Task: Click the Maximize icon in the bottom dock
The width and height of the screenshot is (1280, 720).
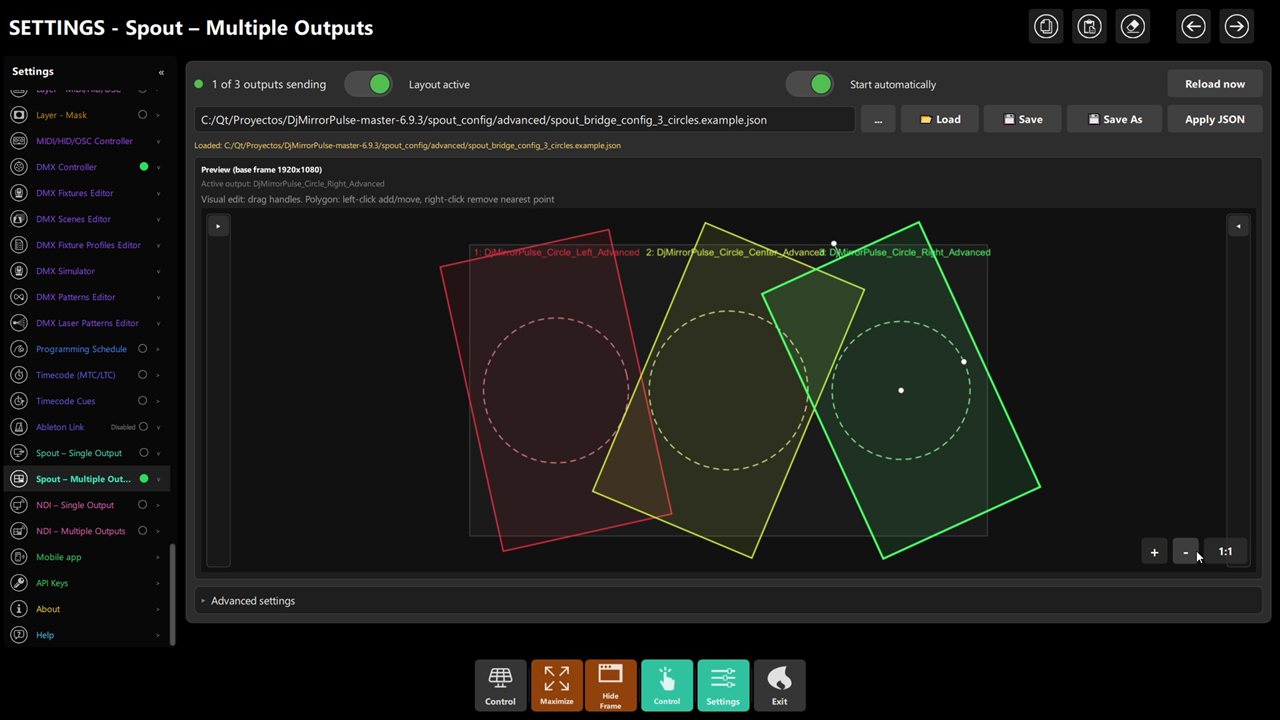Action: (557, 685)
